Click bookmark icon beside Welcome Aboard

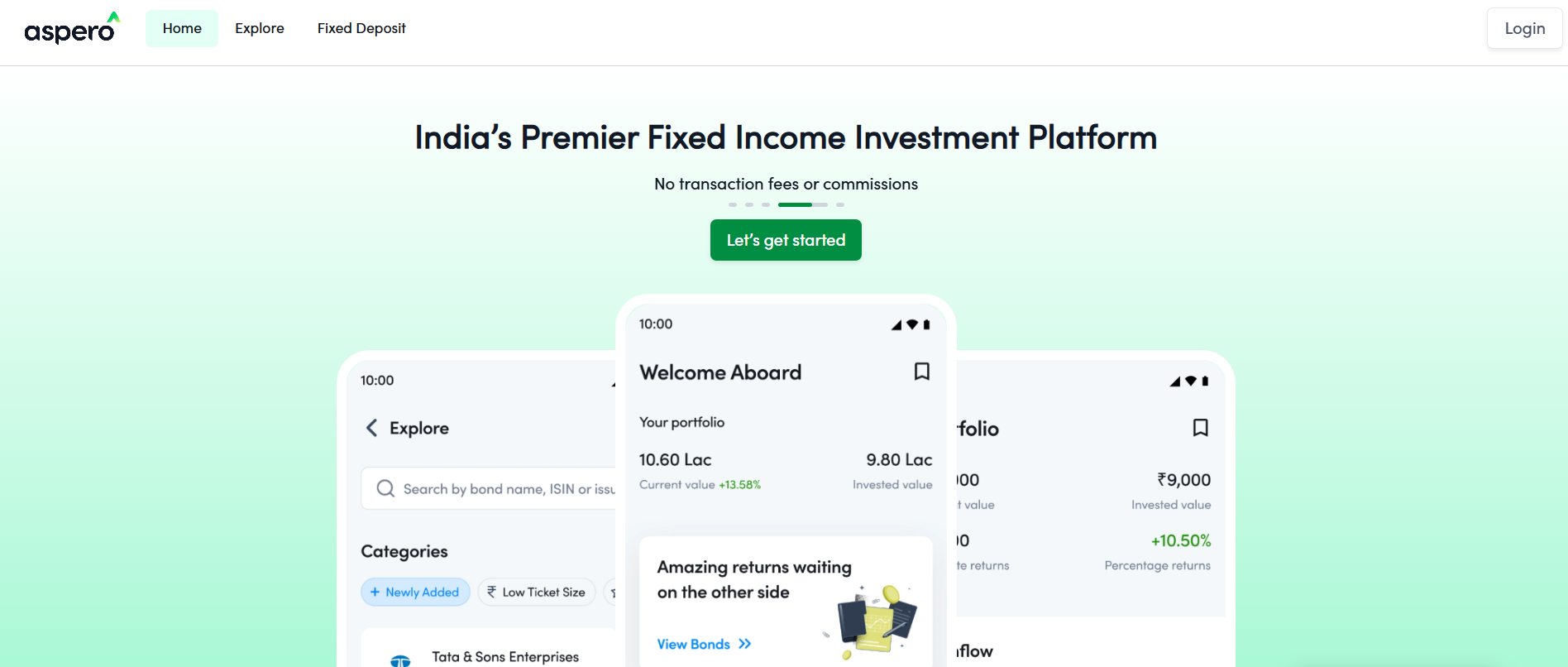point(921,372)
